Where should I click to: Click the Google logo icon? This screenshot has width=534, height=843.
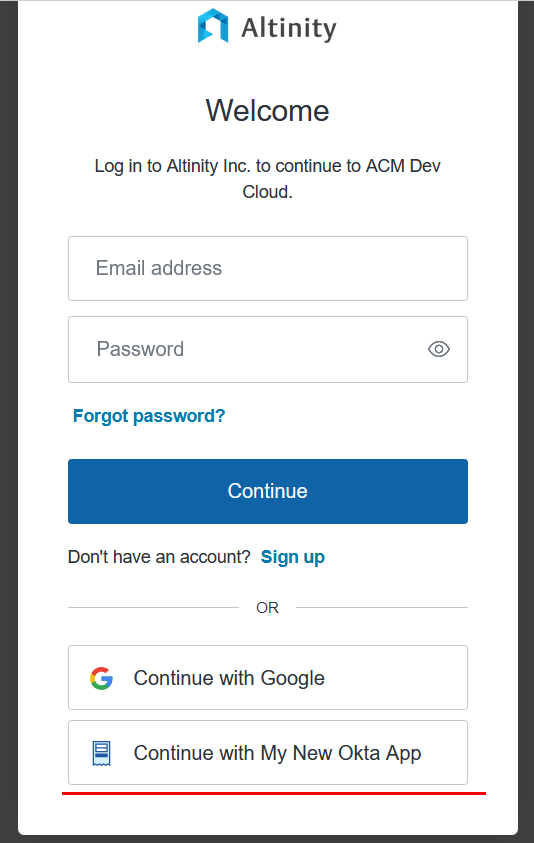pos(101,678)
